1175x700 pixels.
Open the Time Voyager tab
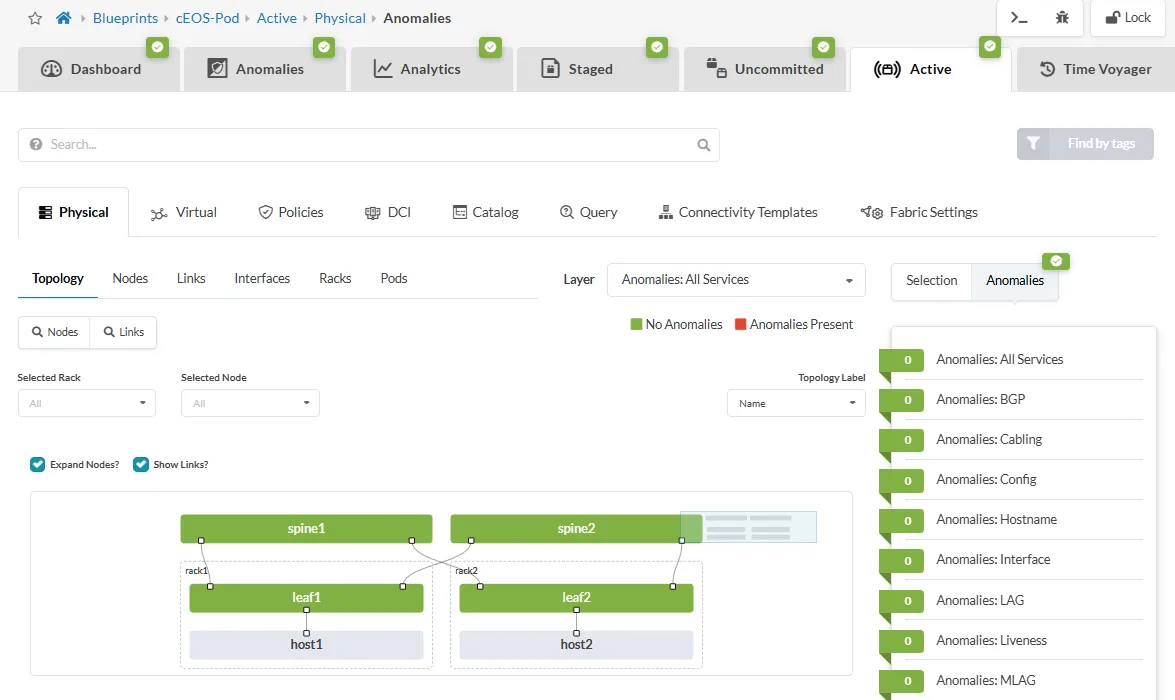pos(1096,69)
